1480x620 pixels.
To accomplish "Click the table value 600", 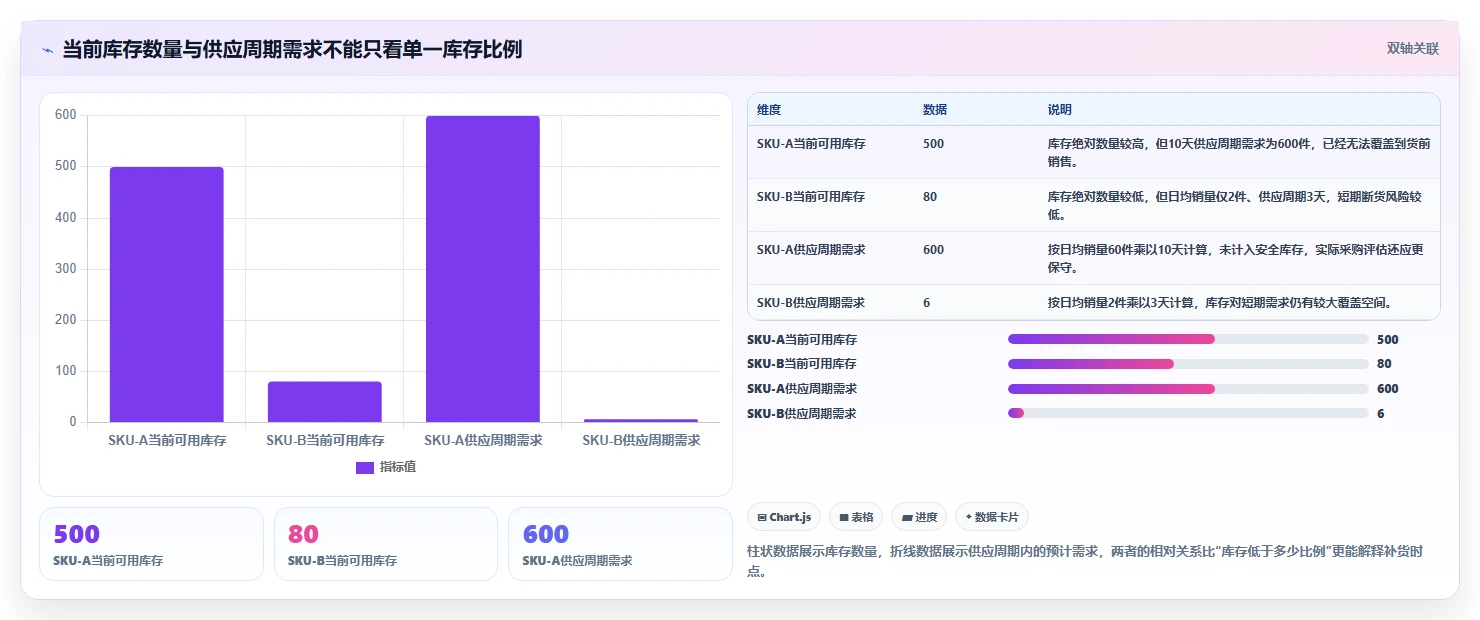I will (x=933, y=250).
